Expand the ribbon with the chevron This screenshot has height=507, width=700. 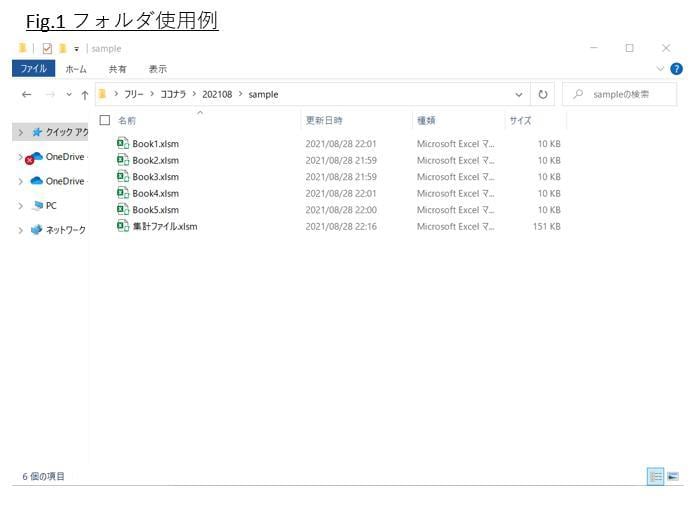click(660, 69)
